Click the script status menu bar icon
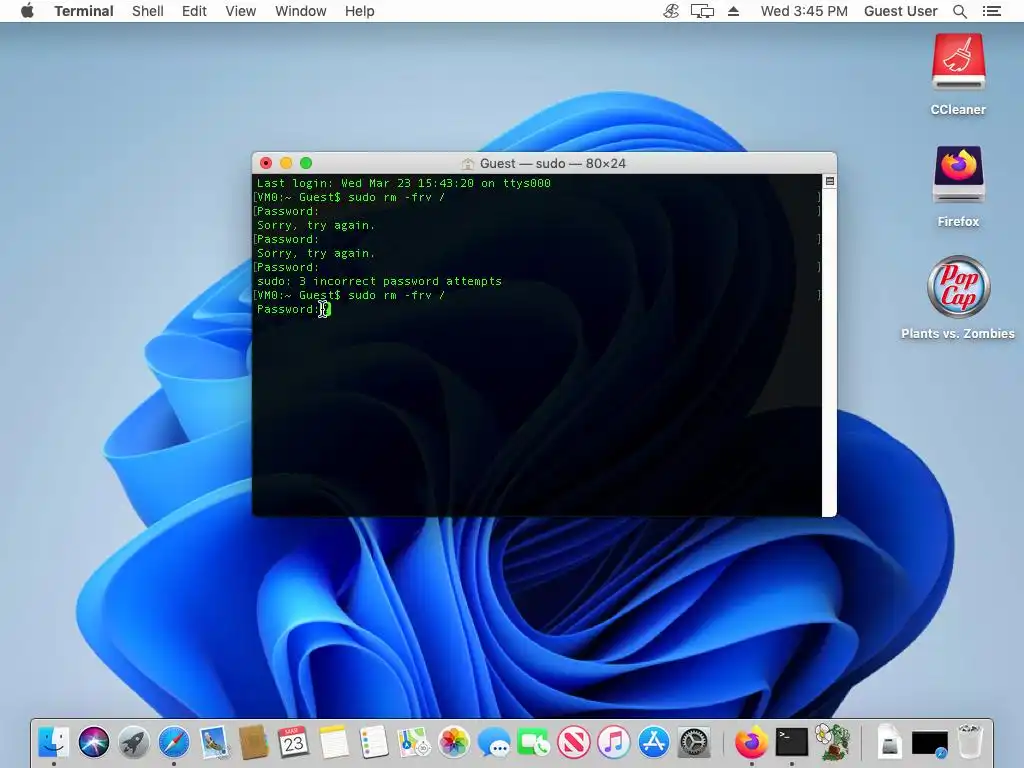The image size is (1024, 768). pos(671,11)
